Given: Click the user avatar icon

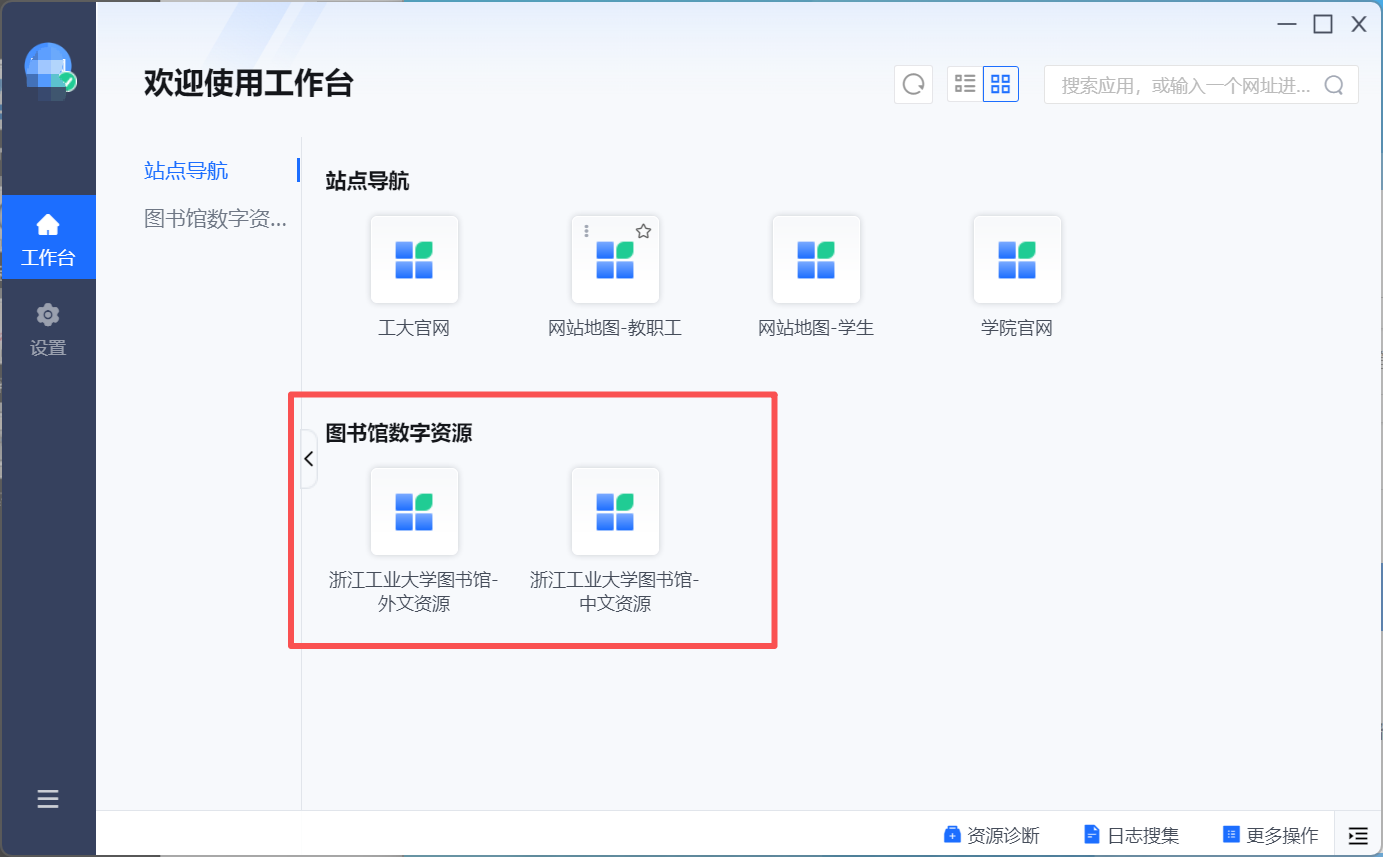Looking at the screenshot, I should tap(48, 68).
